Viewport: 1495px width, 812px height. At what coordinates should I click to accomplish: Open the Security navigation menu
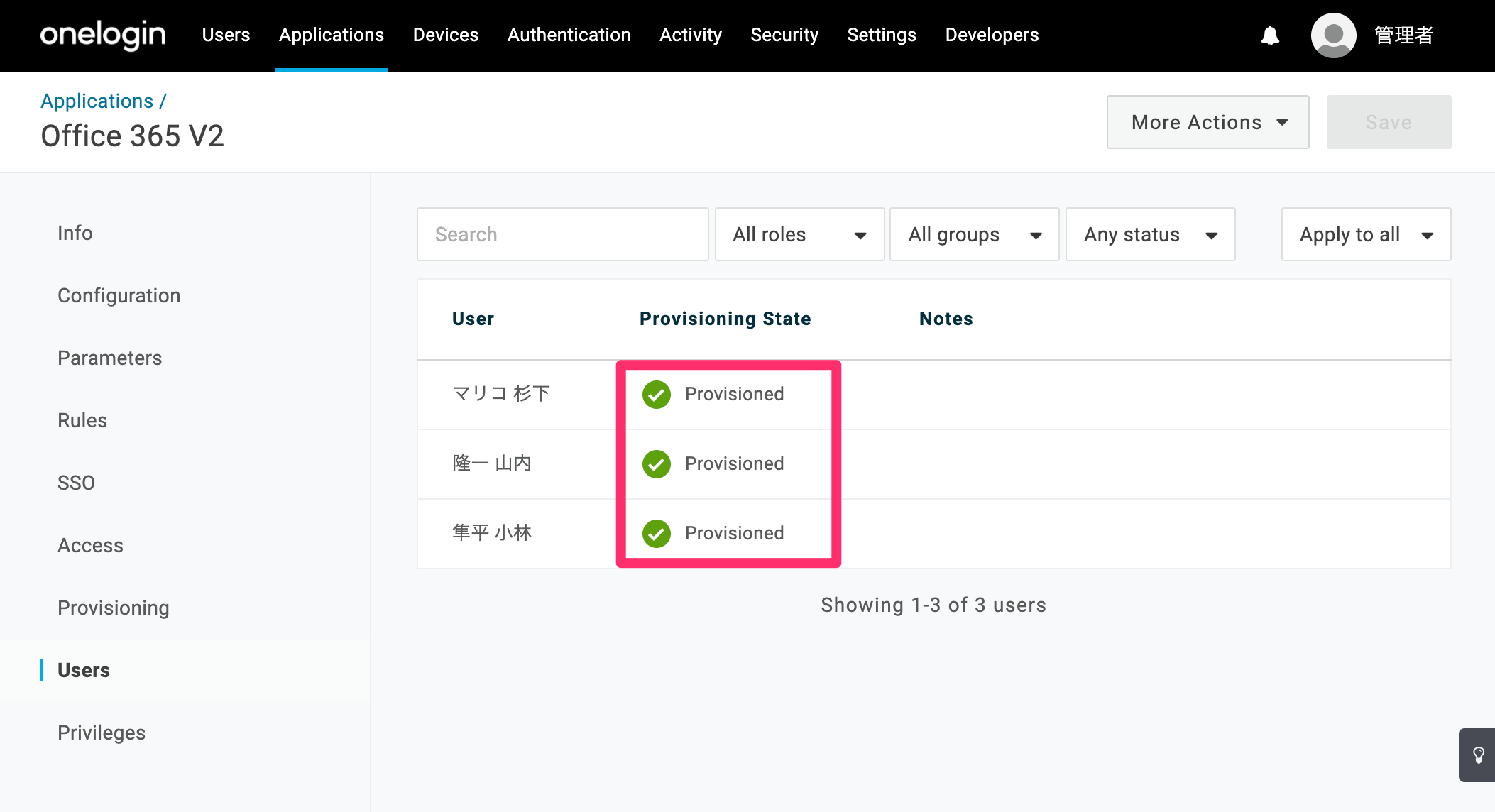[x=784, y=35]
